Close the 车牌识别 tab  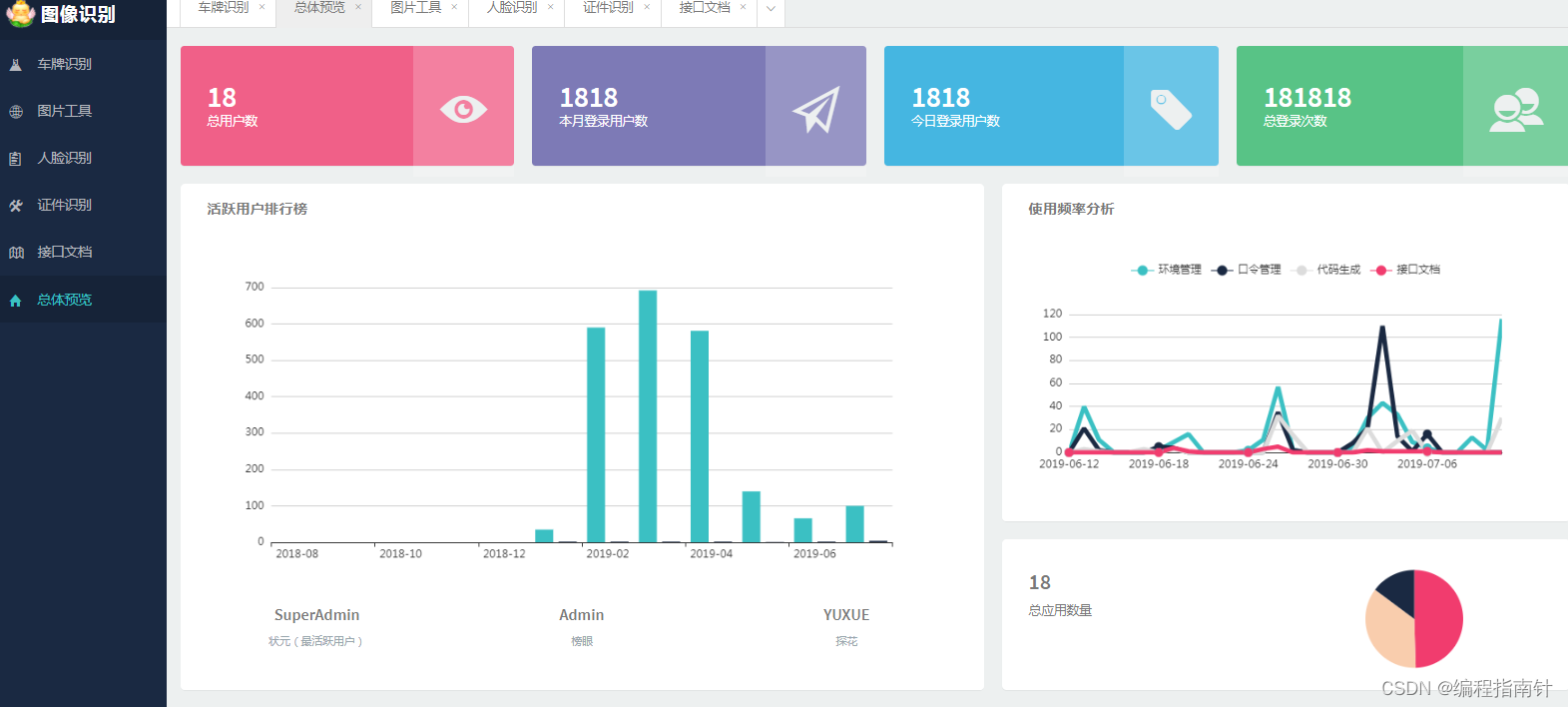click(262, 7)
